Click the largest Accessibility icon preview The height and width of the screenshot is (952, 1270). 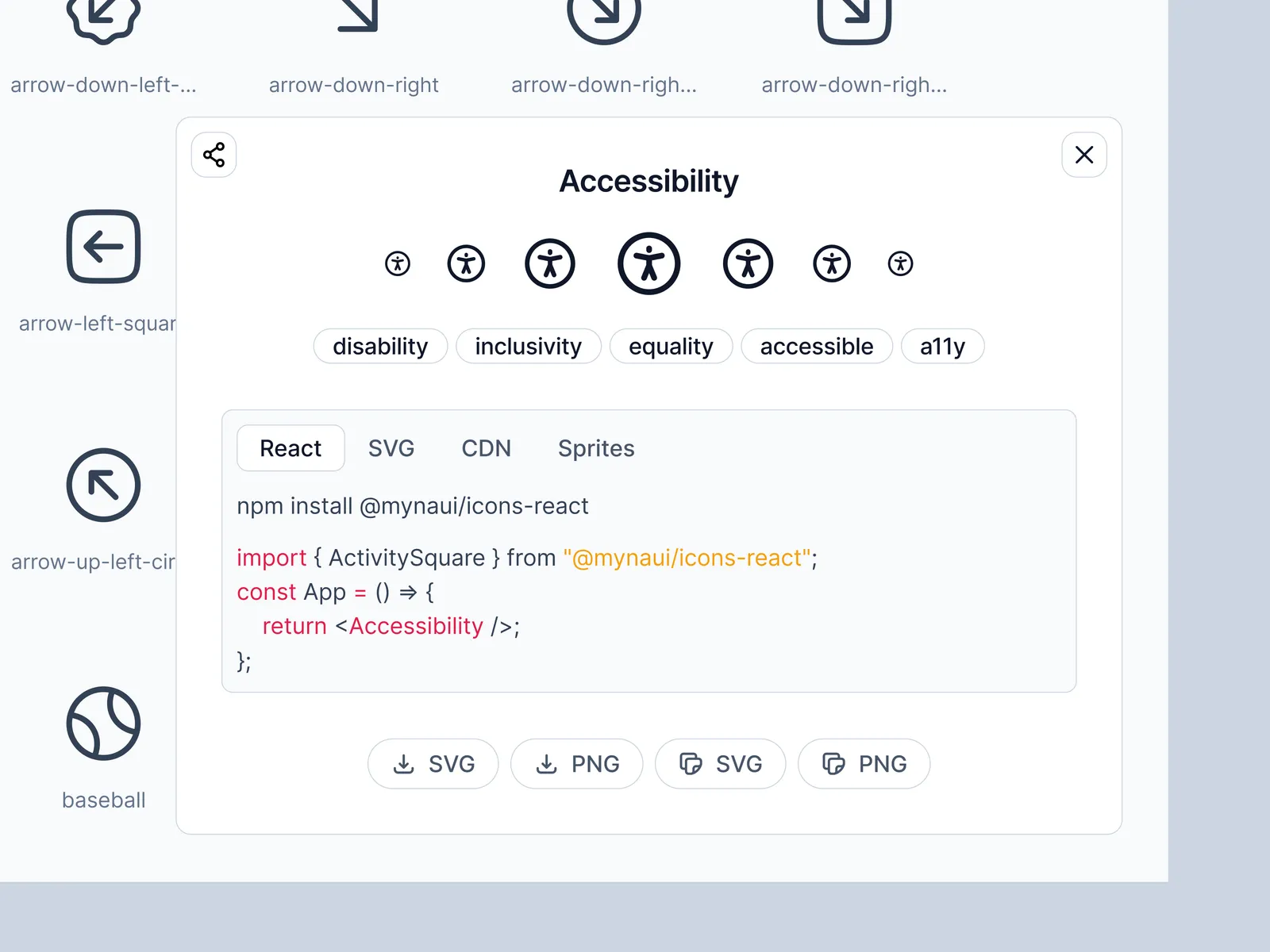tap(648, 263)
